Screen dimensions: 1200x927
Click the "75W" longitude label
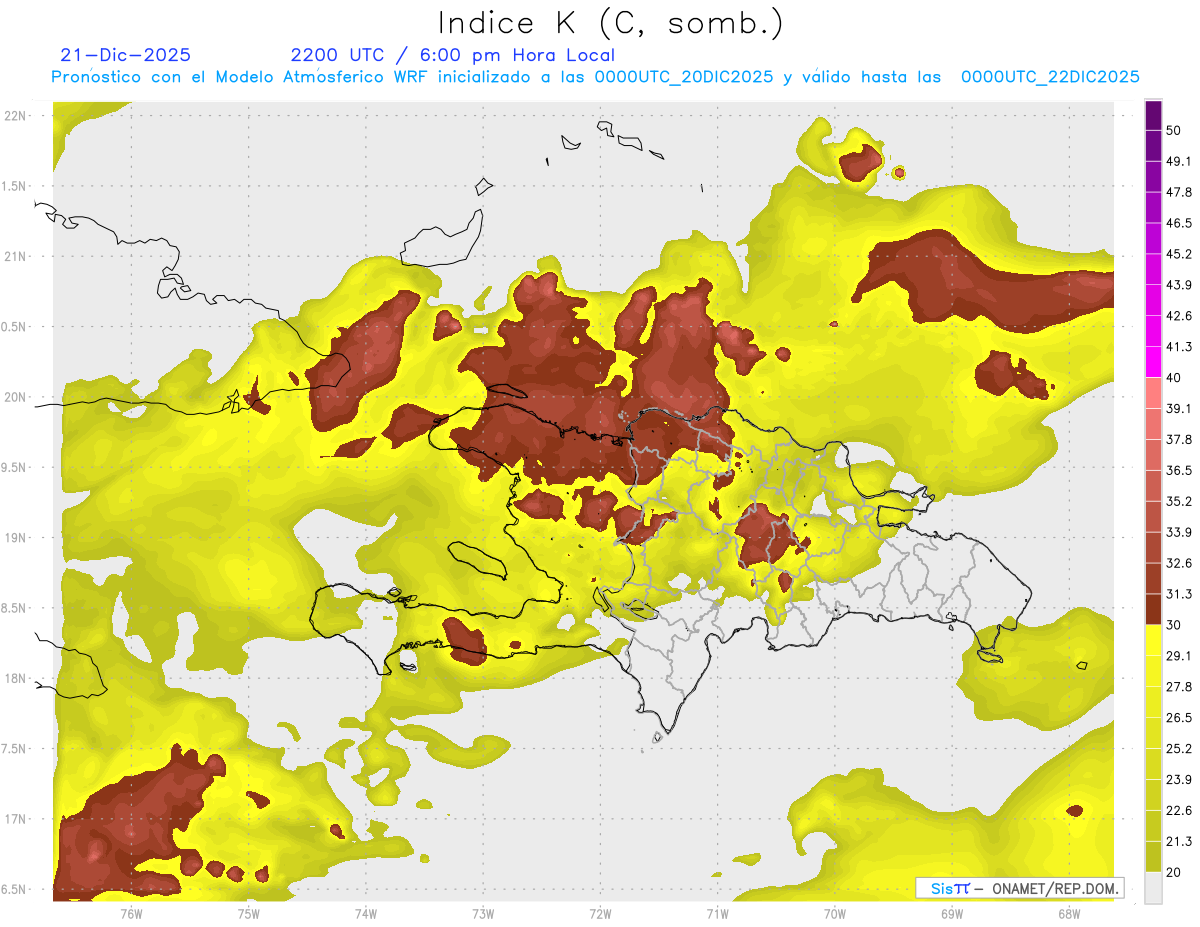click(x=248, y=913)
